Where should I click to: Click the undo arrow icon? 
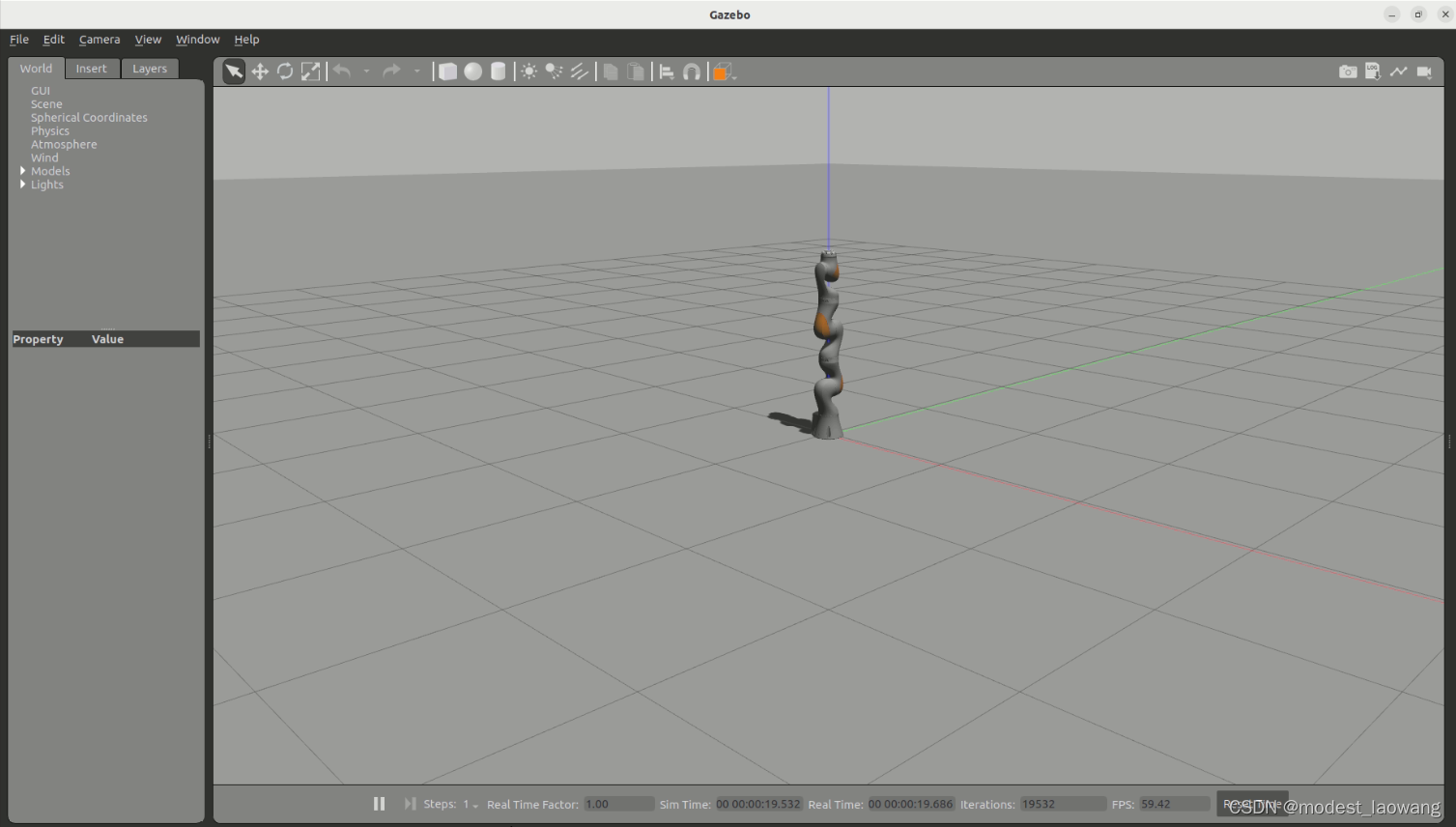pyautogui.click(x=342, y=71)
